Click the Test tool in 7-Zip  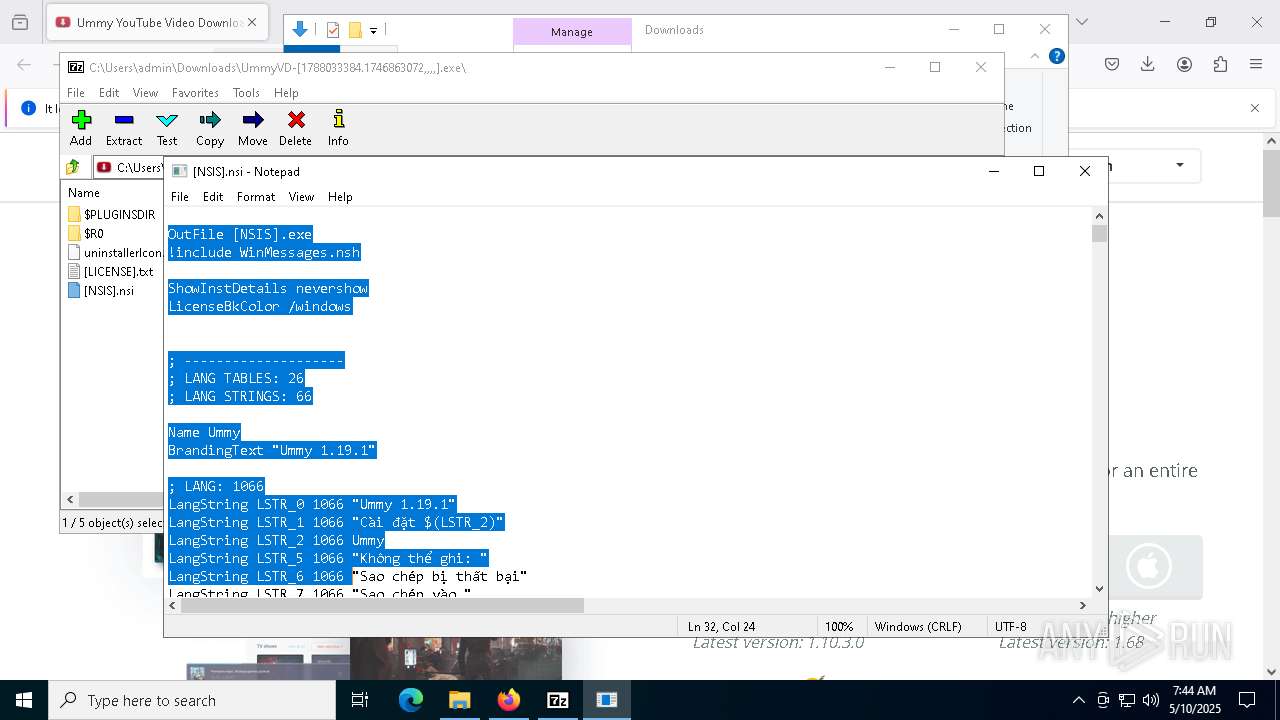click(x=167, y=128)
